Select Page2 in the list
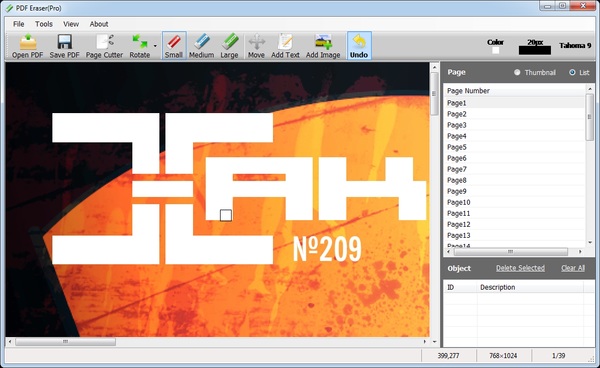Screen dimensions: 600x368 [x=514, y=114]
